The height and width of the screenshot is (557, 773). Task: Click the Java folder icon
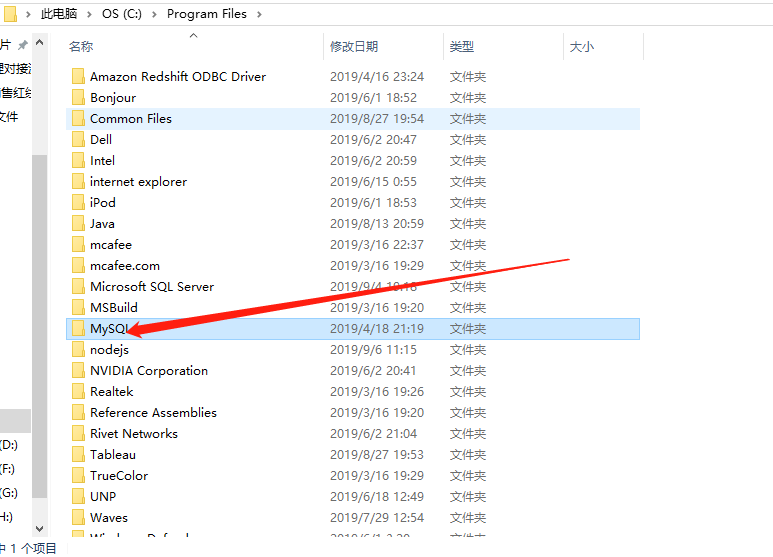pyautogui.click(x=78, y=224)
